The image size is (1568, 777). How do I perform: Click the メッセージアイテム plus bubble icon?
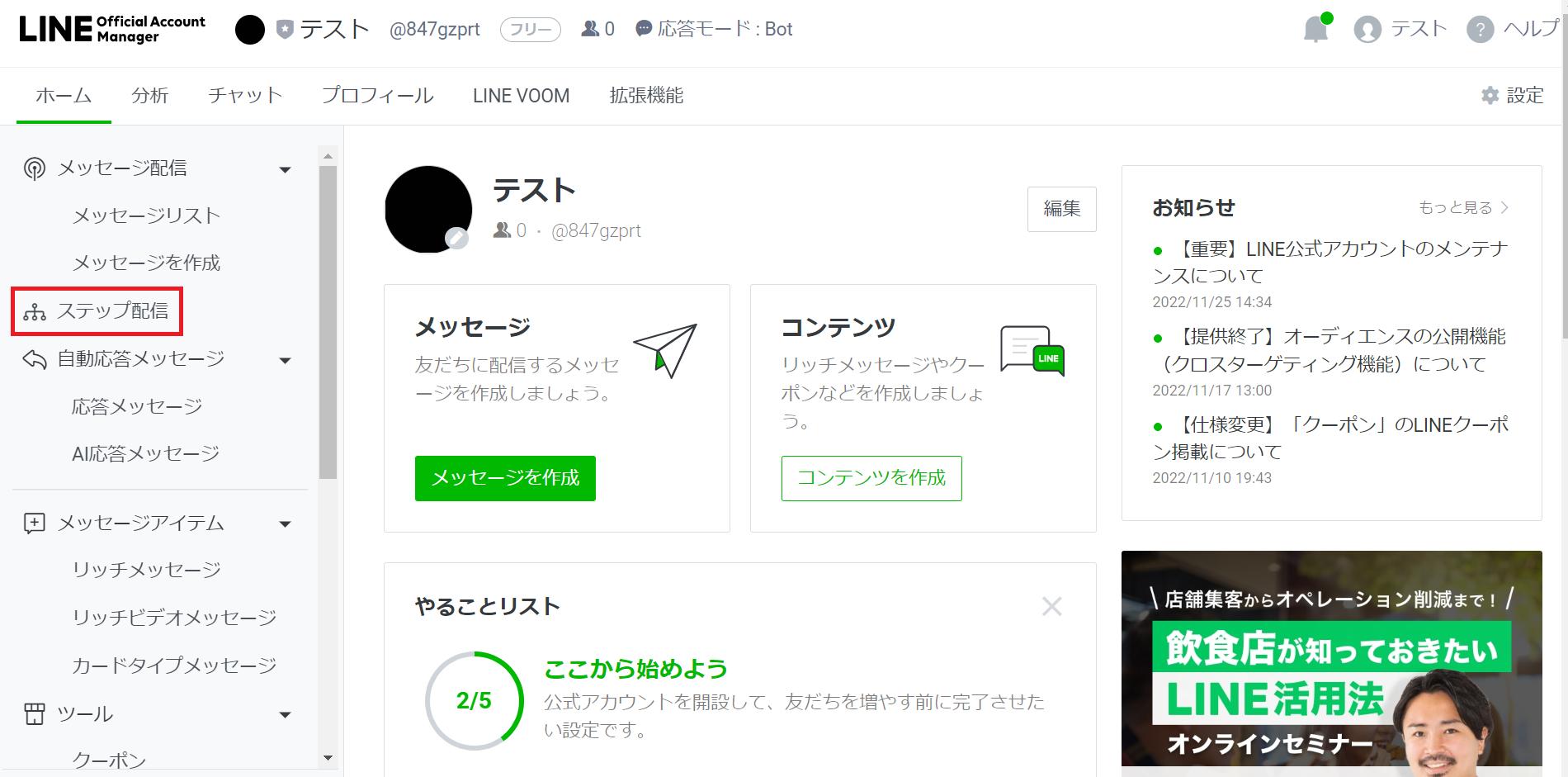tap(35, 523)
